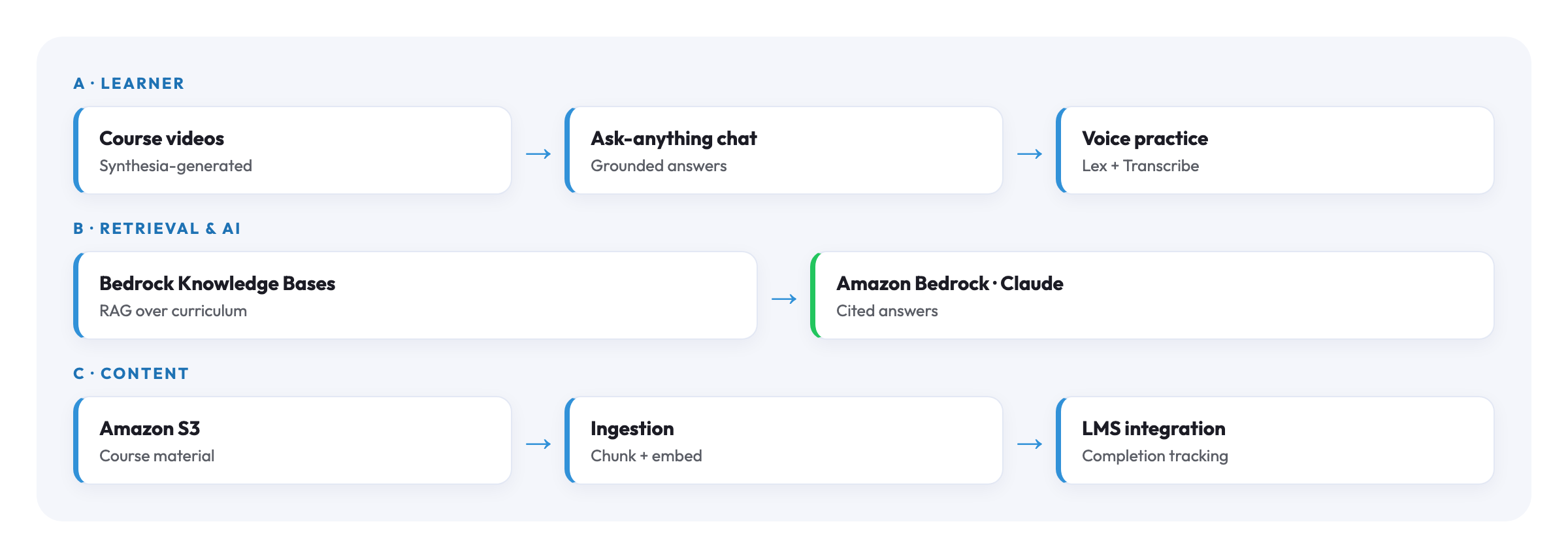Screen dimensions: 1568x558
Task: Click arrow between Course videos and Ask-anything chat
Action: (x=538, y=154)
